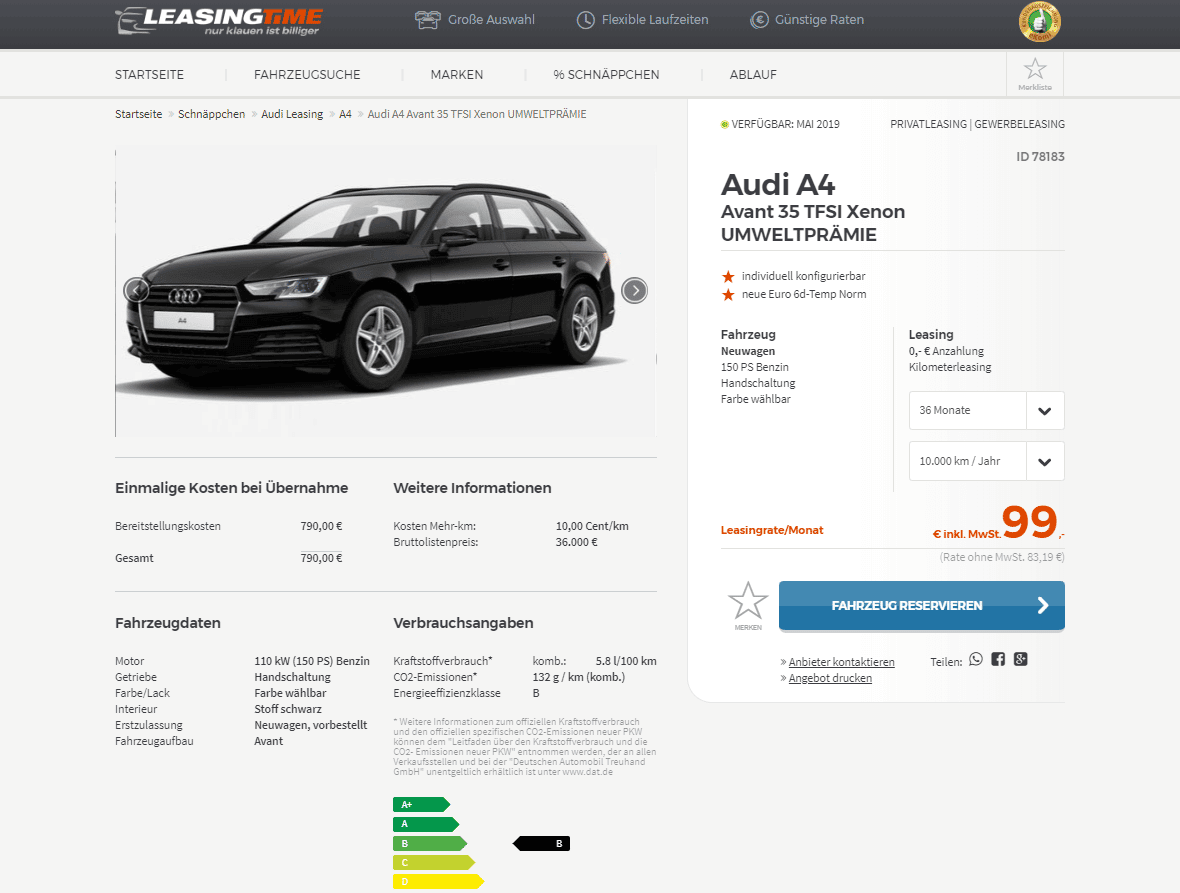Click Startseite in the breadcrumb
This screenshot has width=1180, height=893.
[x=138, y=114]
